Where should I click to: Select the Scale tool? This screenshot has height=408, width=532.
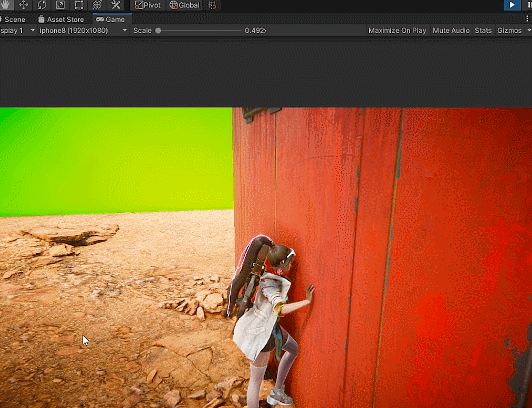coord(60,5)
